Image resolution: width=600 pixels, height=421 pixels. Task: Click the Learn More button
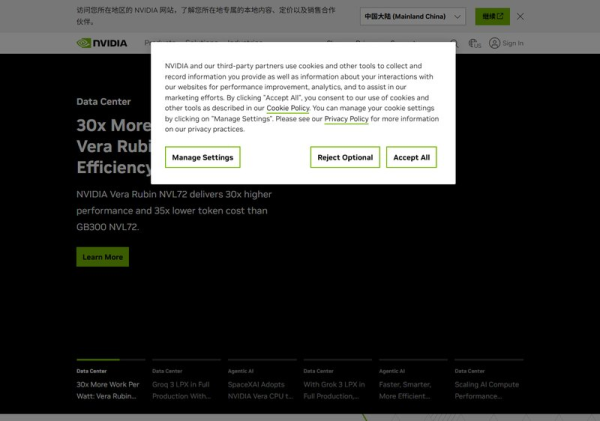point(103,257)
